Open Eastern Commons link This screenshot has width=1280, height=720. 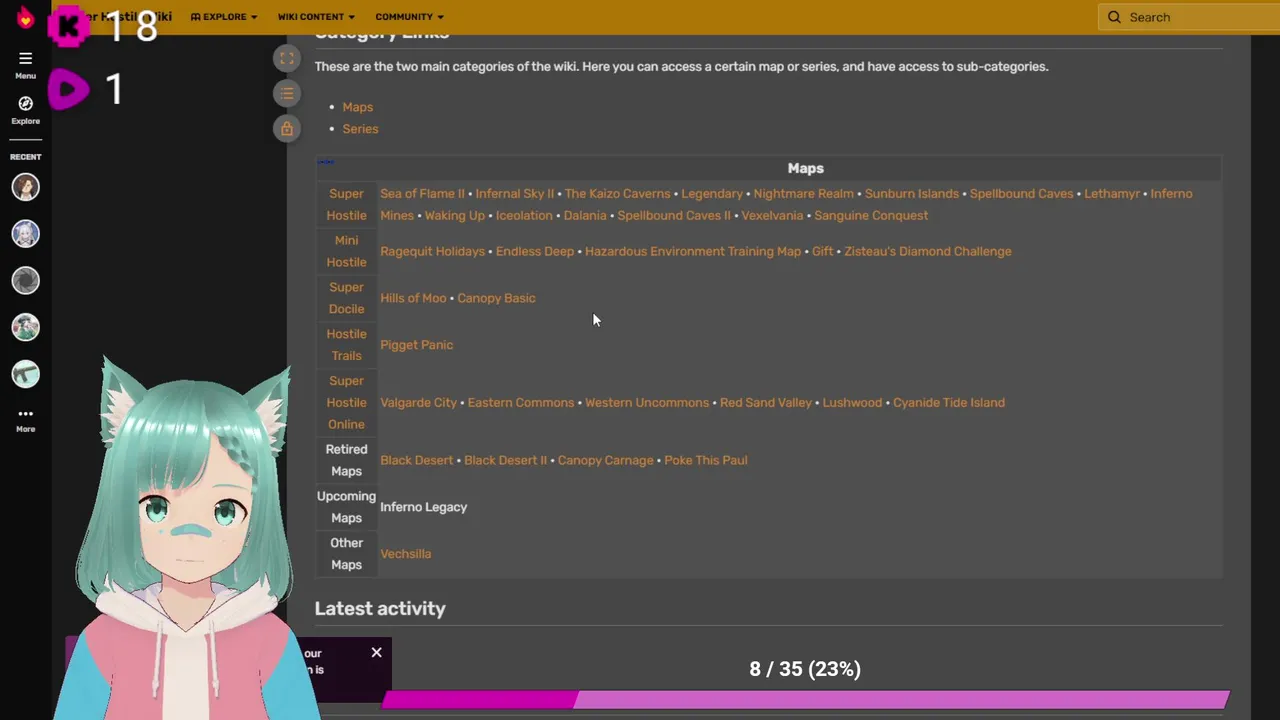click(x=521, y=403)
